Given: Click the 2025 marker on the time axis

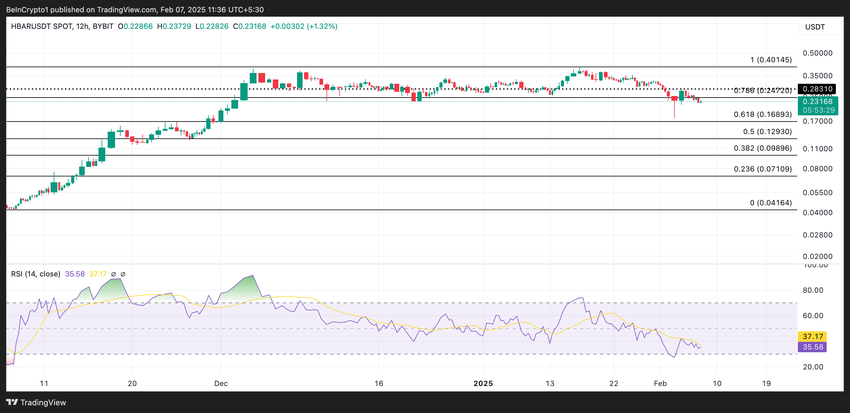Looking at the screenshot, I should [483, 383].
